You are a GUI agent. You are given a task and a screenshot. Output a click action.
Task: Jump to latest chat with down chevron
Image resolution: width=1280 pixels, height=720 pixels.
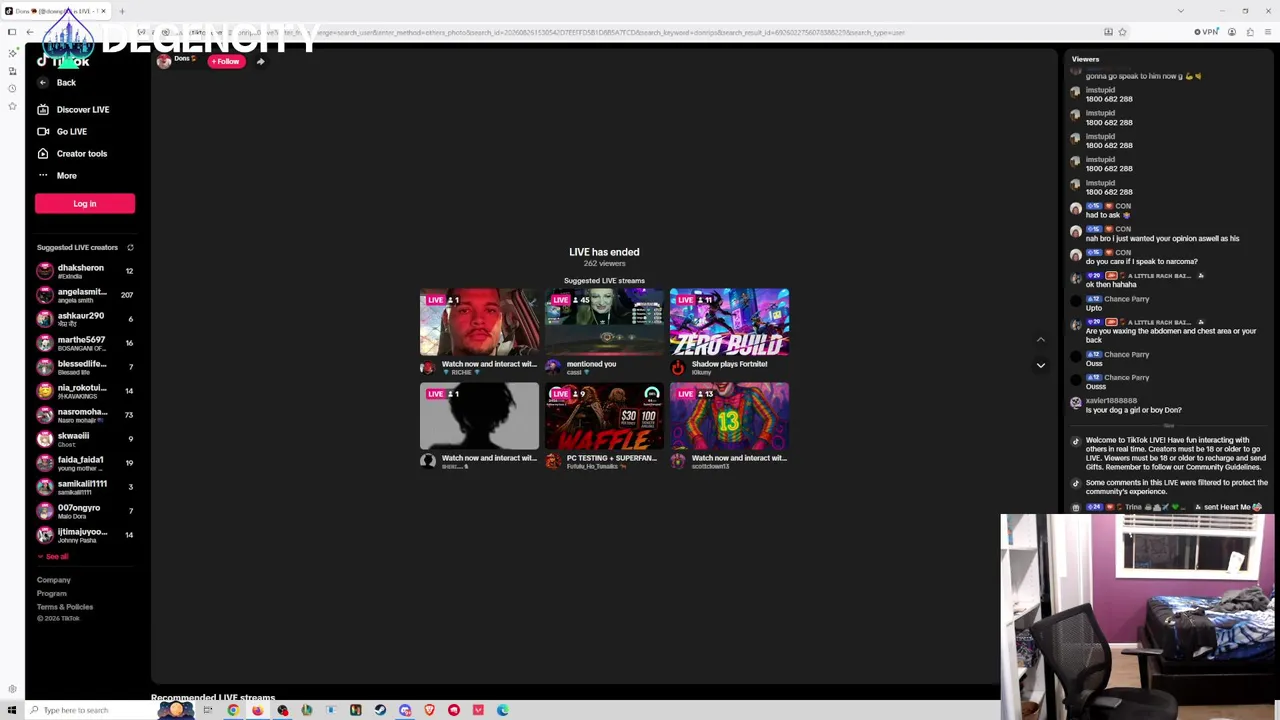pos(1040,366)
